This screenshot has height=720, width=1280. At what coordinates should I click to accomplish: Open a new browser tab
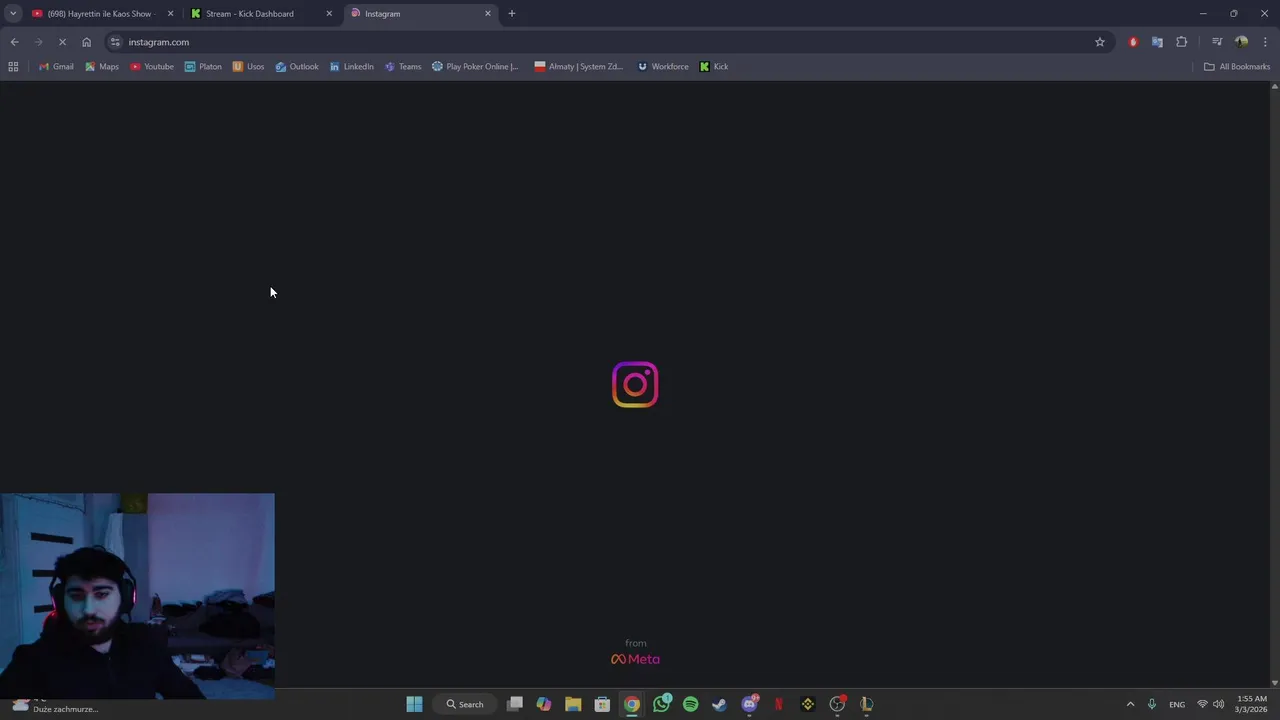coord(512,14)
